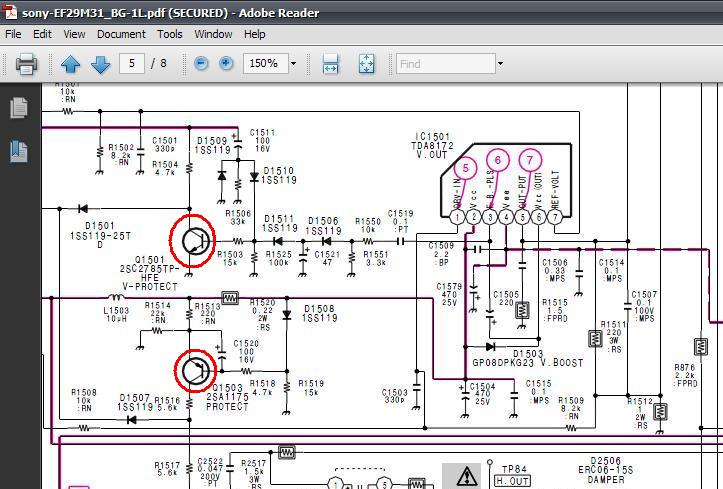Open the Pages panel in sidebar

pyautogui.click(x=19, y=108)
